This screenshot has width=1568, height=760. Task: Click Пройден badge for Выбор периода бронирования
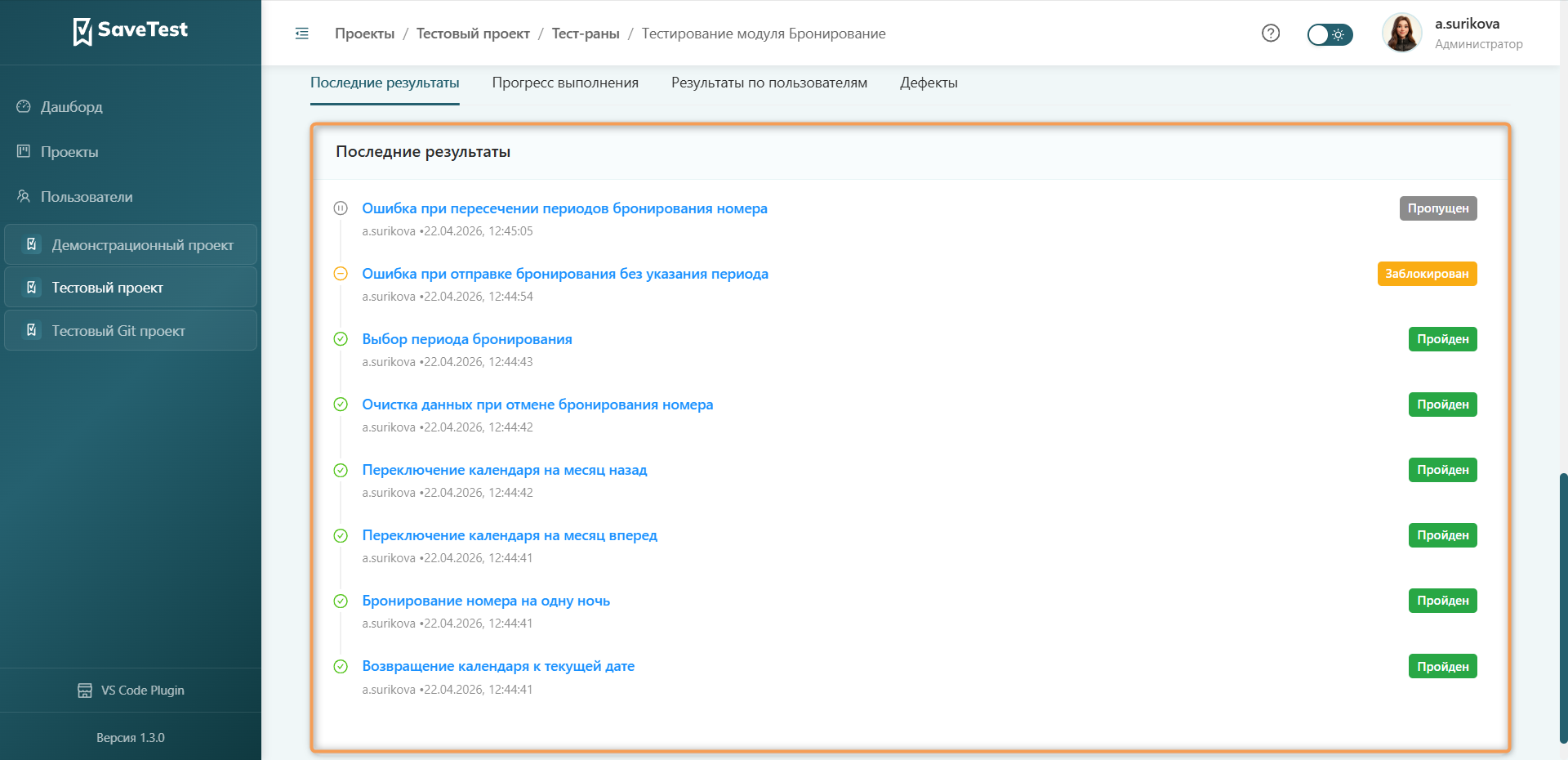1443,339
